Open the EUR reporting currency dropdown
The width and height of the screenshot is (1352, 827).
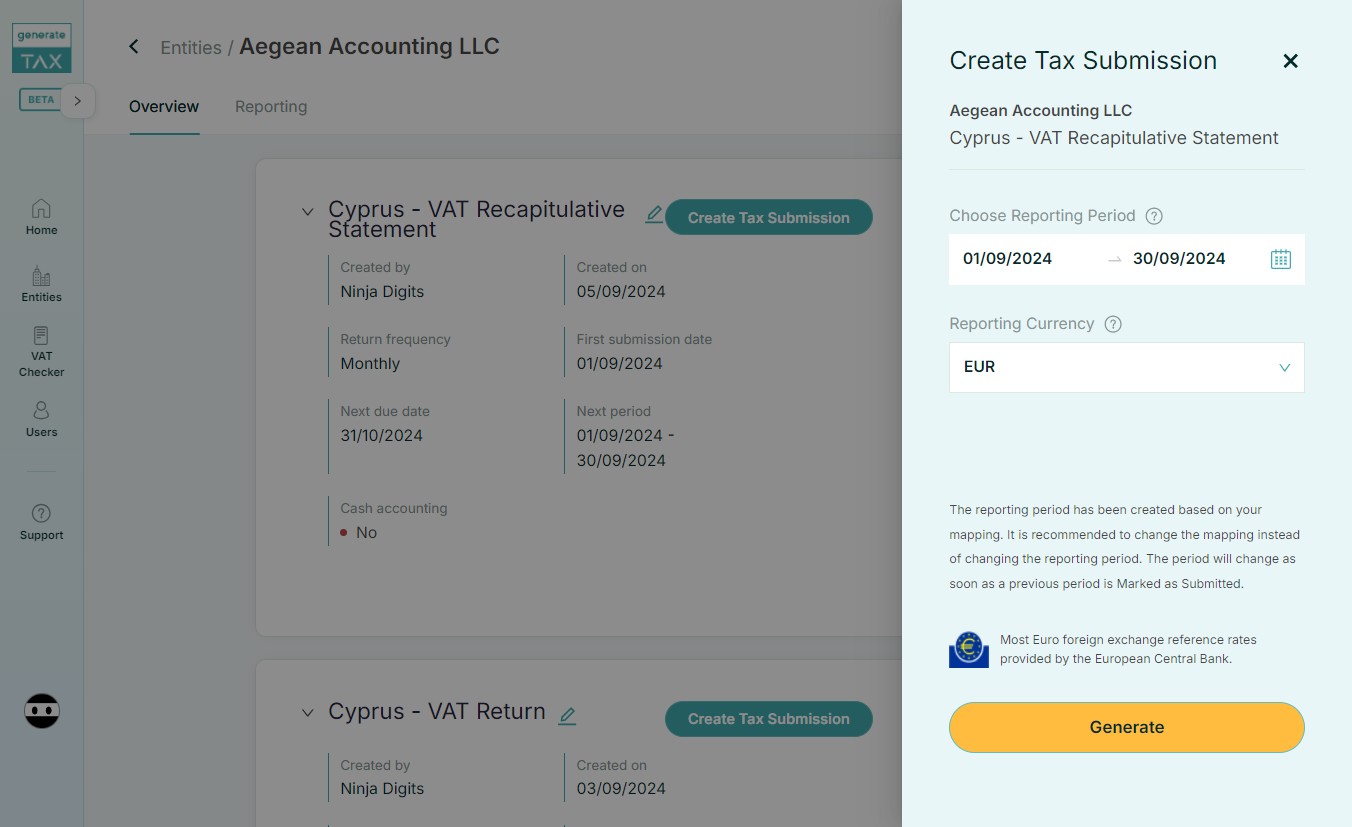pos(1127,367)
